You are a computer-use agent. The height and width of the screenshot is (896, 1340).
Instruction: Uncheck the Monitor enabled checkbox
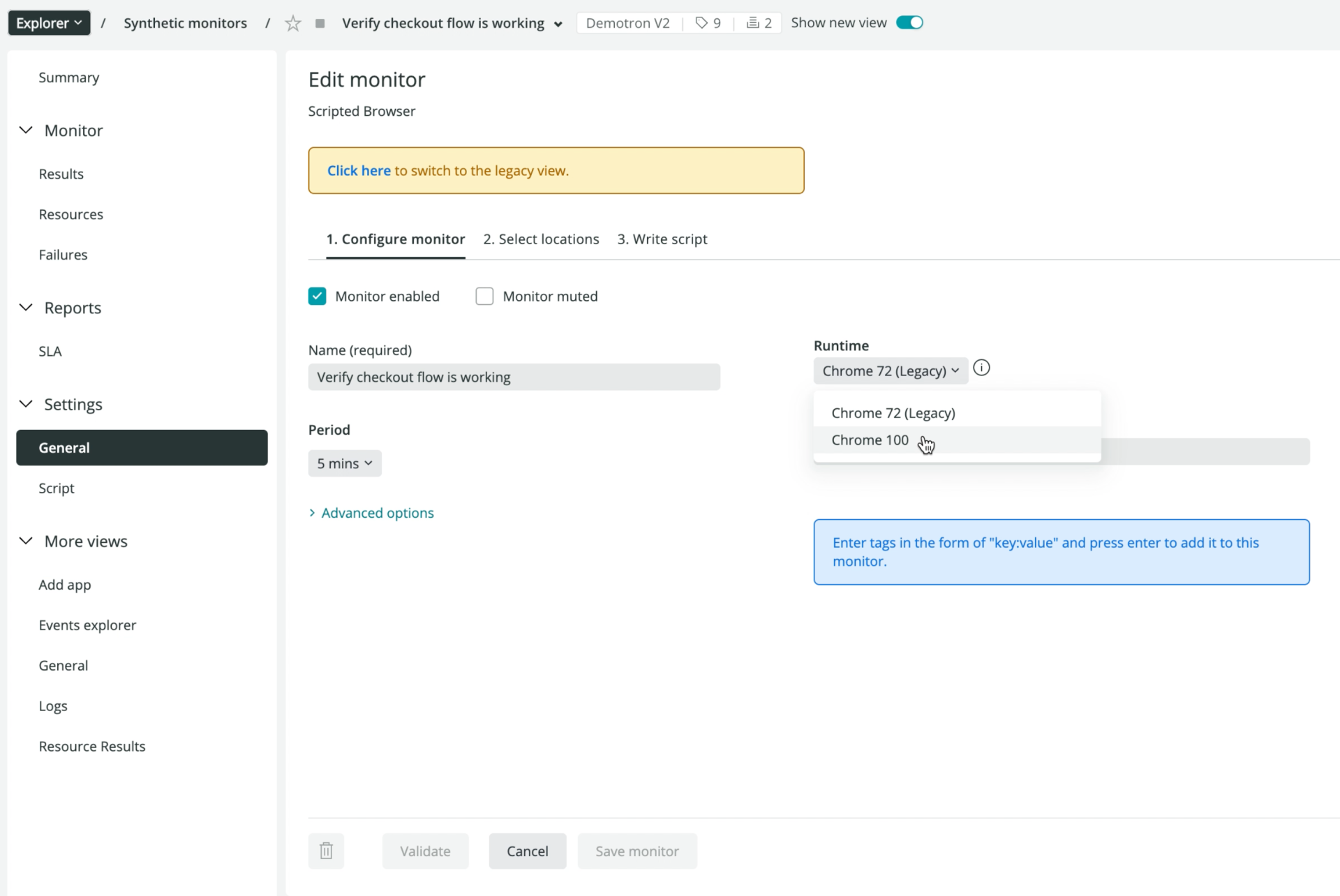[x=318, y=296]
